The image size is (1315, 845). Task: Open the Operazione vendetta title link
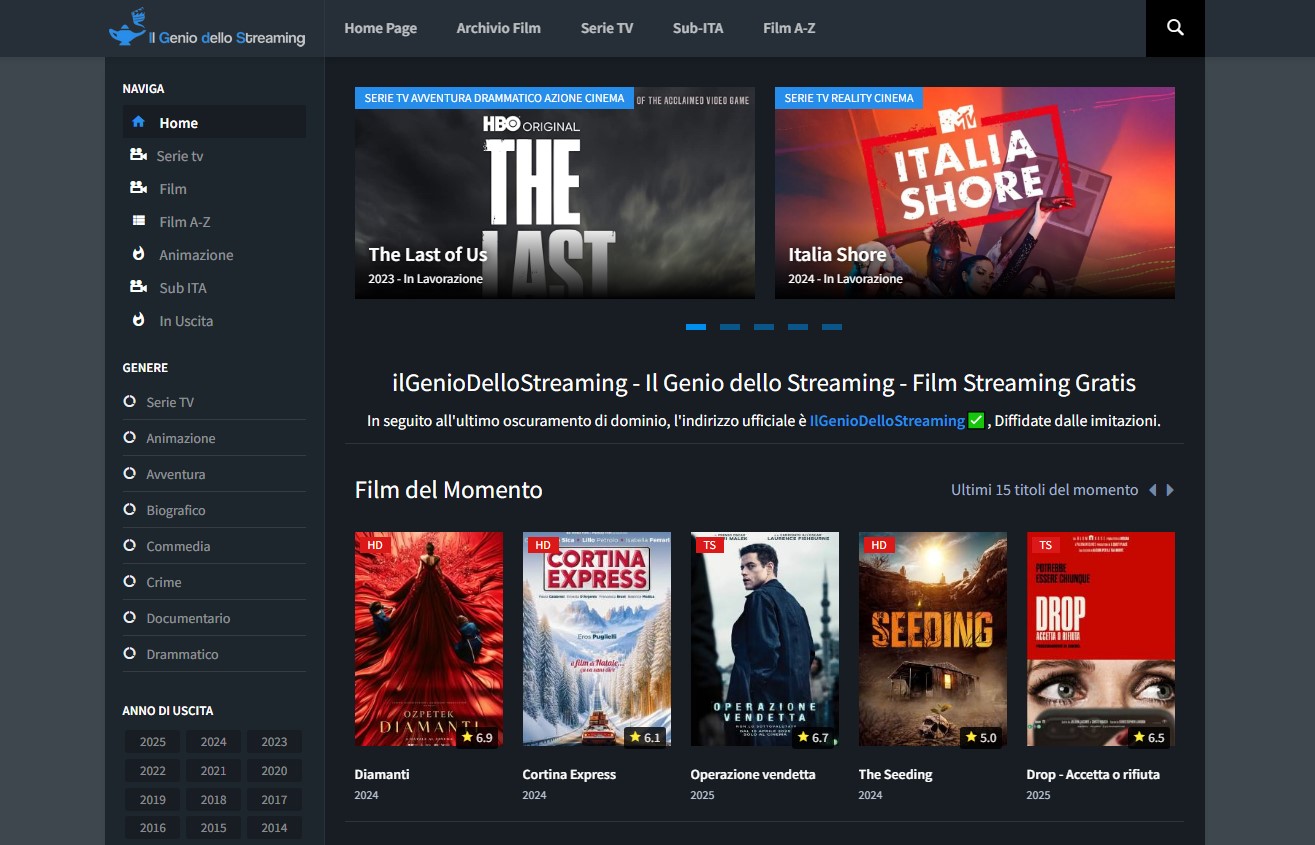(x=753, y=774)
